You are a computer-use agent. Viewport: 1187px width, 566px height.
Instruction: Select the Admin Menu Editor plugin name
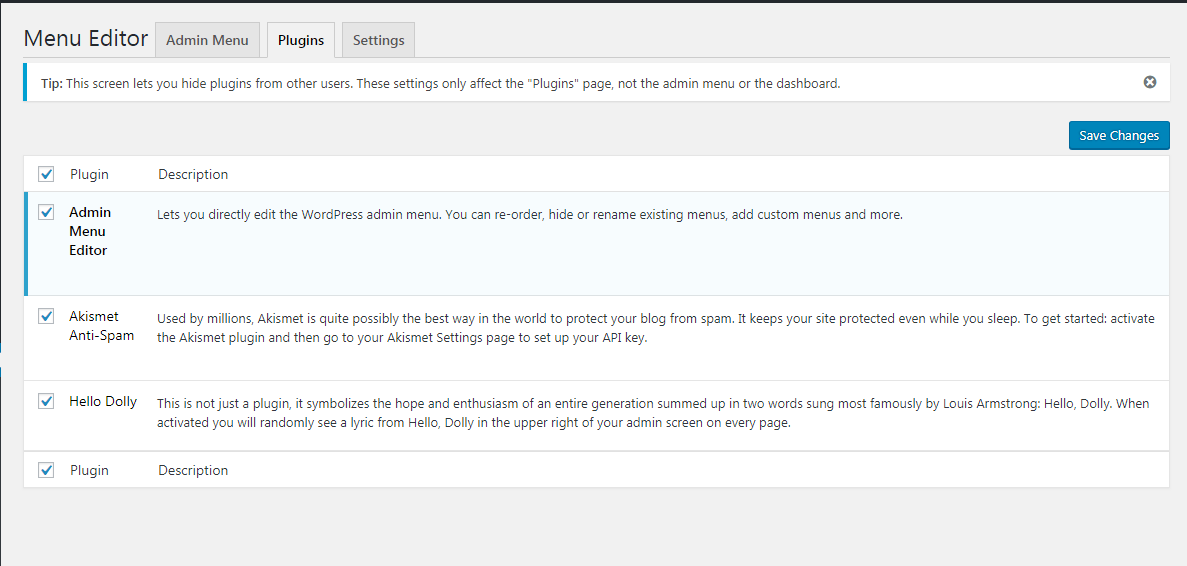tap(89, 232)
